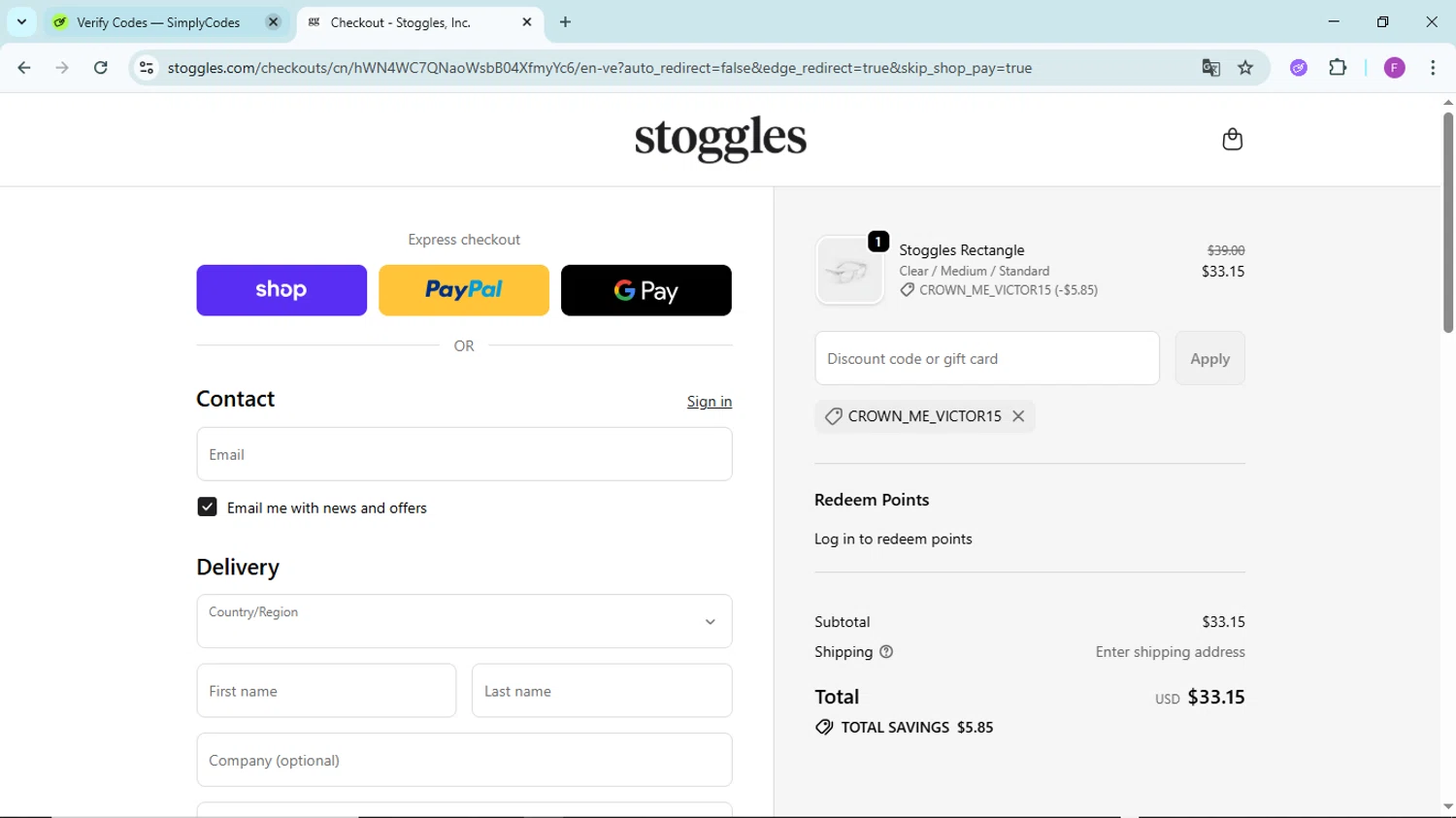
Task: Remove the CROWN_ME_VICTOR15 discount code
Action: point(1018,416)
